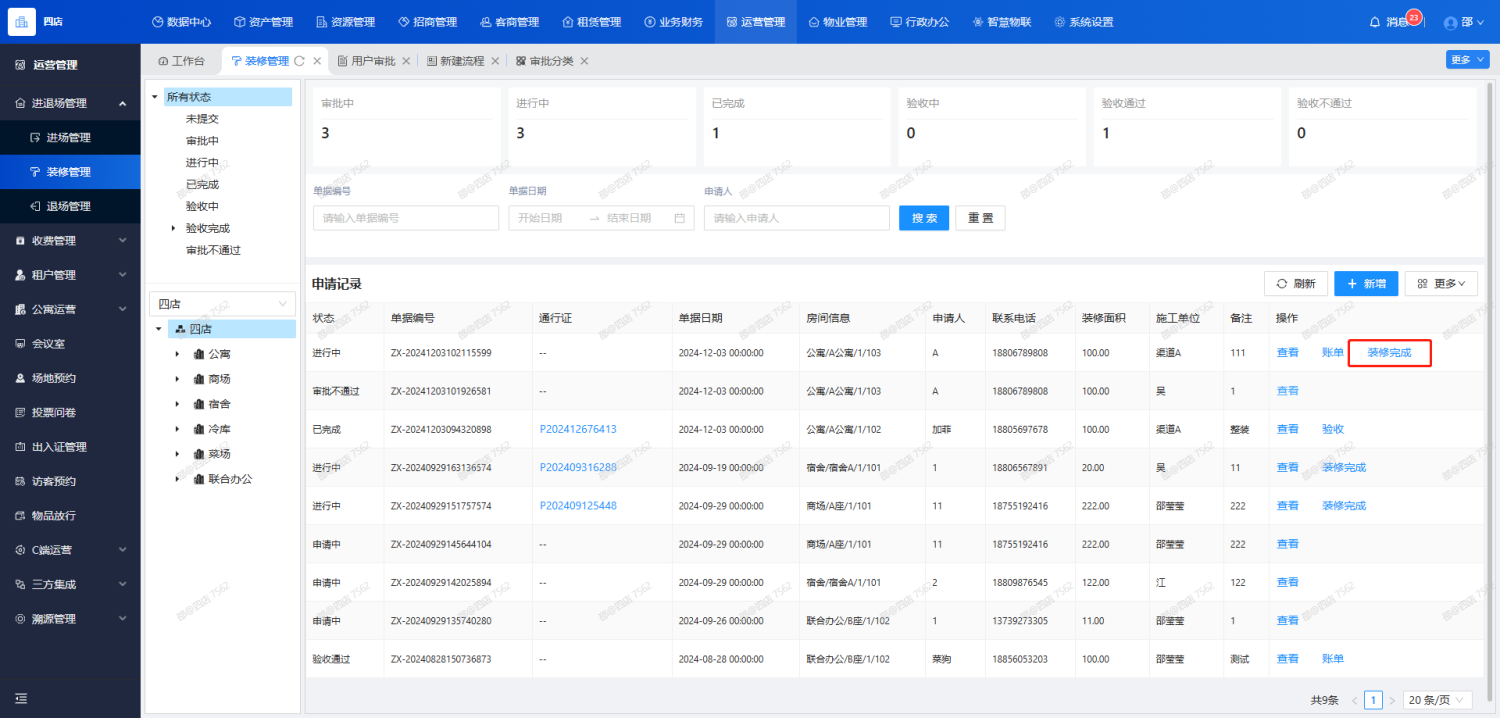This screenshot has height=718, width=1500.
Task: Open C端运营 in sidebar
Action: (x=70, y=550)
